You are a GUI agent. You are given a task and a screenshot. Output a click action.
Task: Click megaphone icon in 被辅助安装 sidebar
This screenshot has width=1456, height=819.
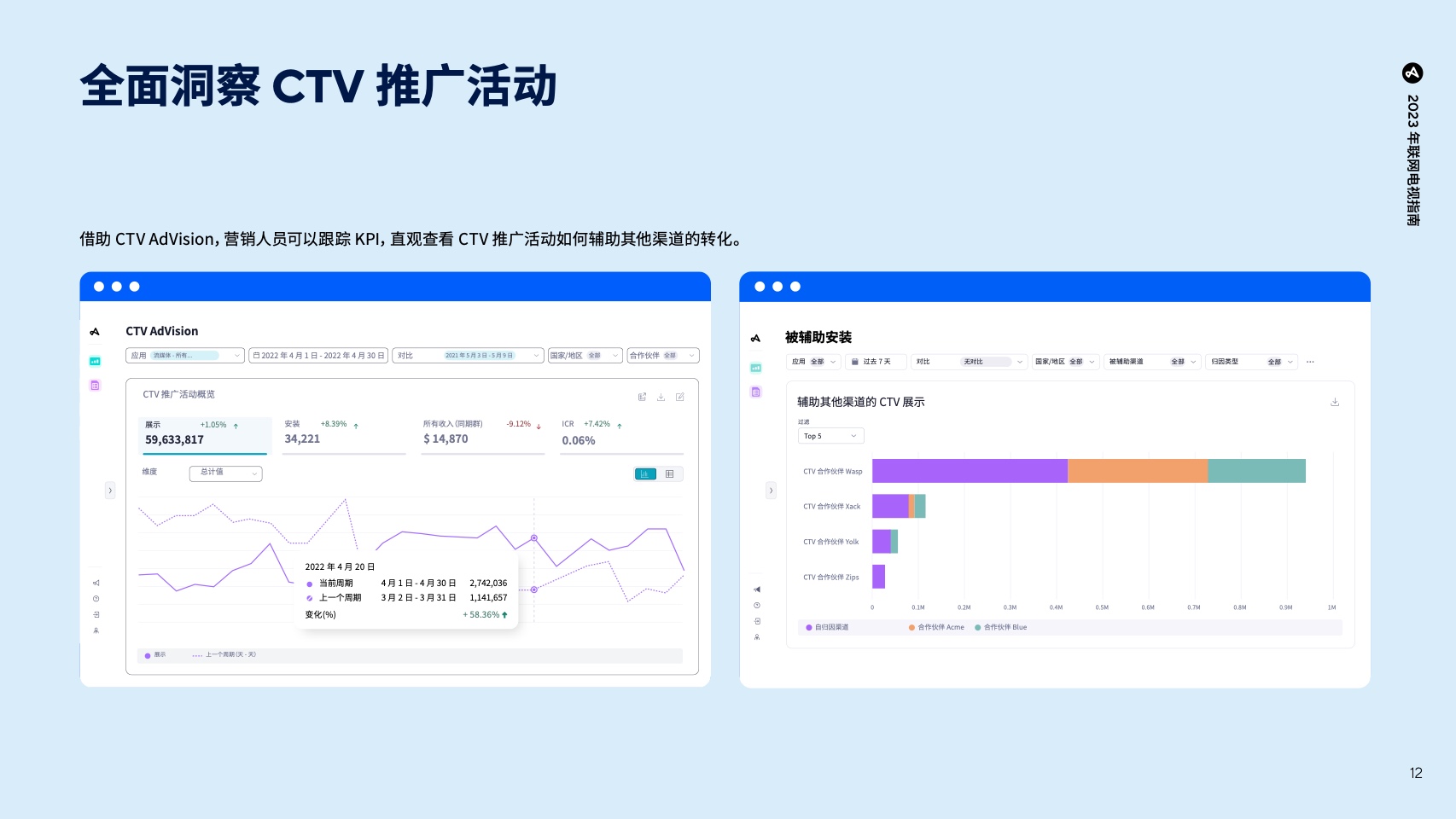click(x=757, y=590)
